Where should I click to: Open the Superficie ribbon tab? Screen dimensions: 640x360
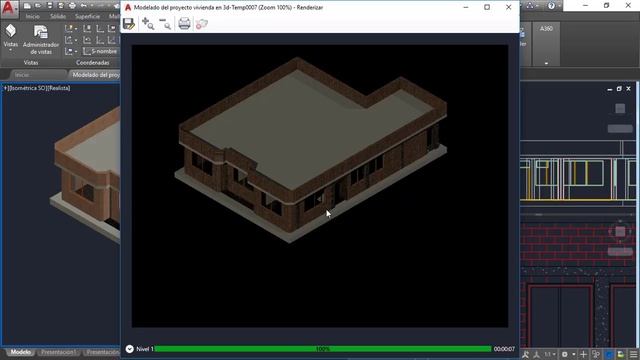(87, 16)
